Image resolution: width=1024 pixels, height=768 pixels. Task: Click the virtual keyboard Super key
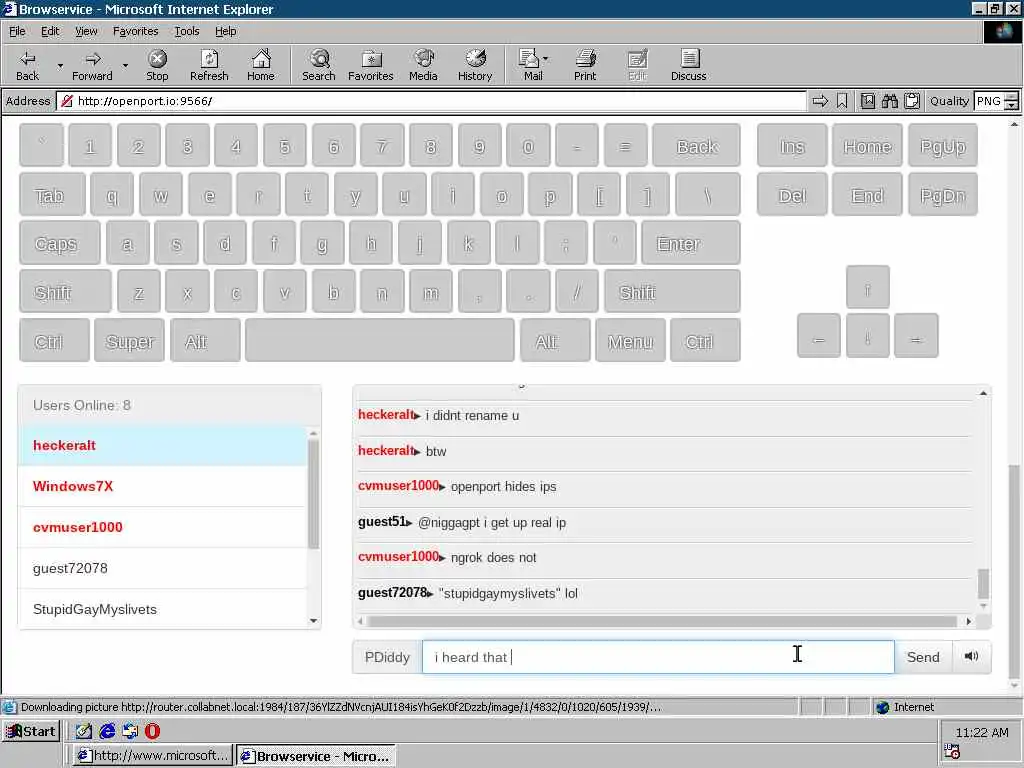[129, 340]
